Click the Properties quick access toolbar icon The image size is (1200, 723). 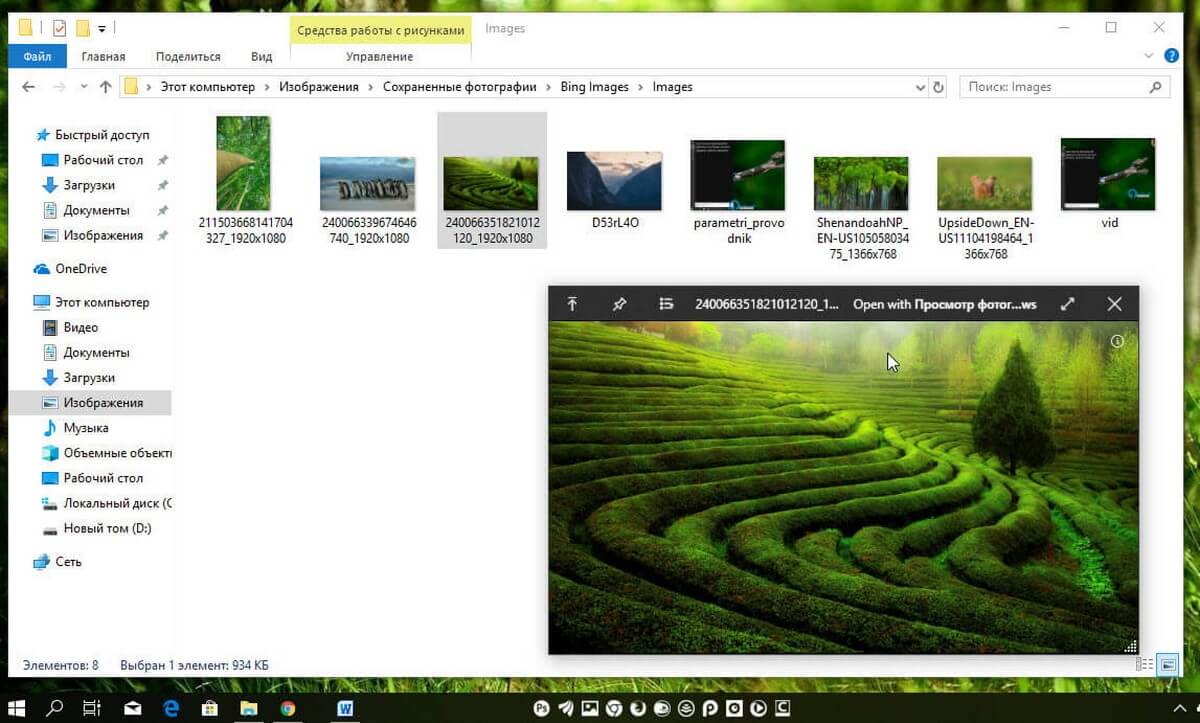pos(59,28)
